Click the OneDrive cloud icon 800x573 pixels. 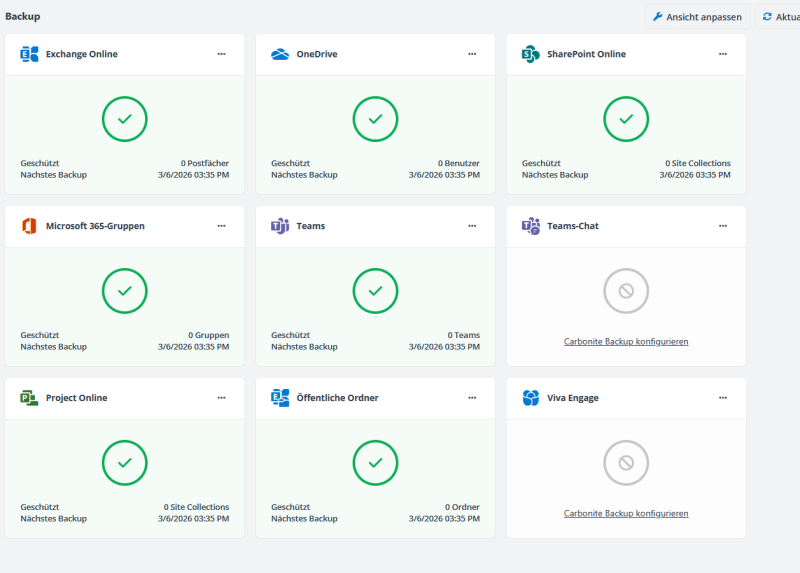click(280, 54)
